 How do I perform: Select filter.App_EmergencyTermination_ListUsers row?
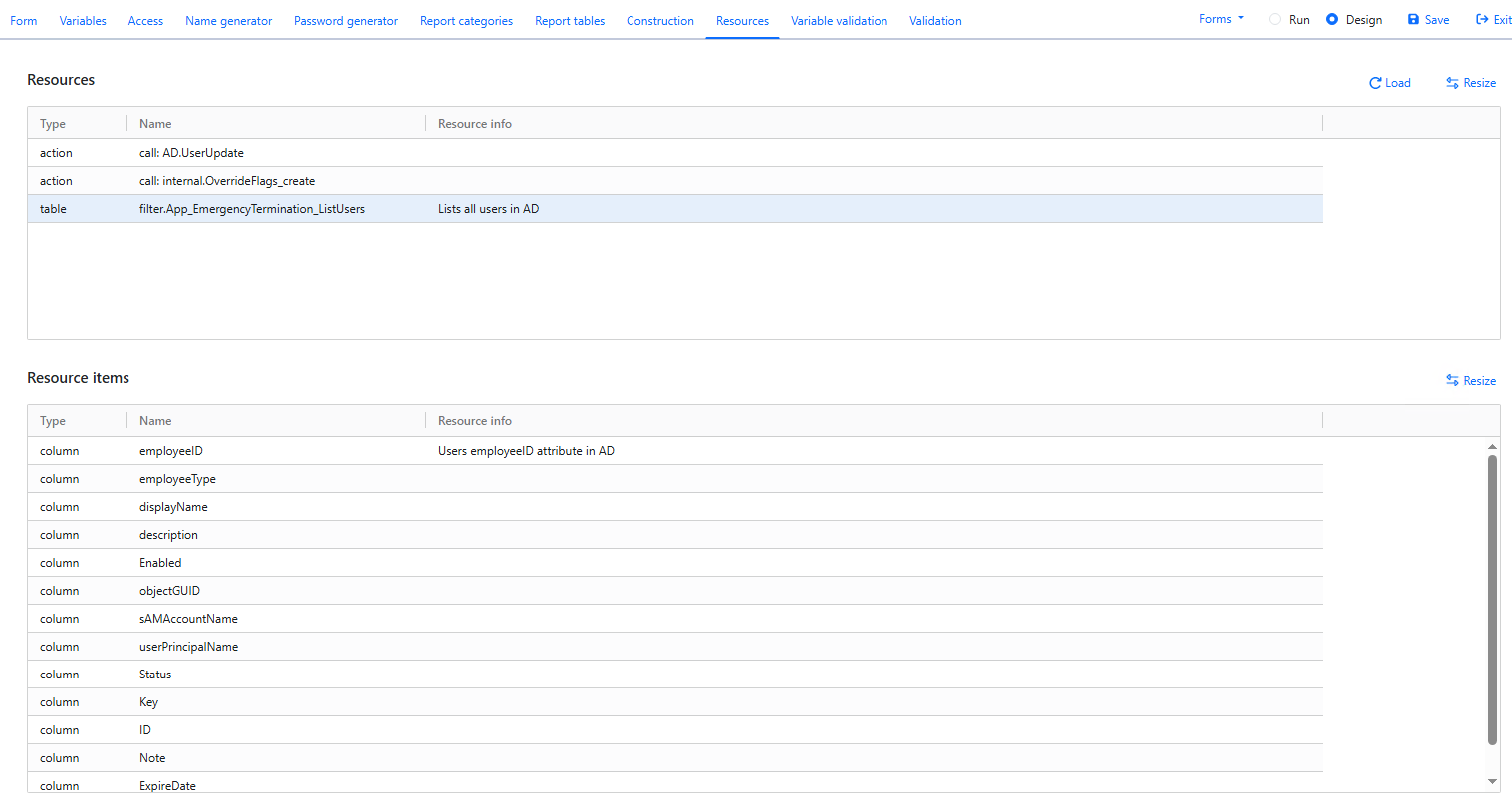[x=675, y=209]
